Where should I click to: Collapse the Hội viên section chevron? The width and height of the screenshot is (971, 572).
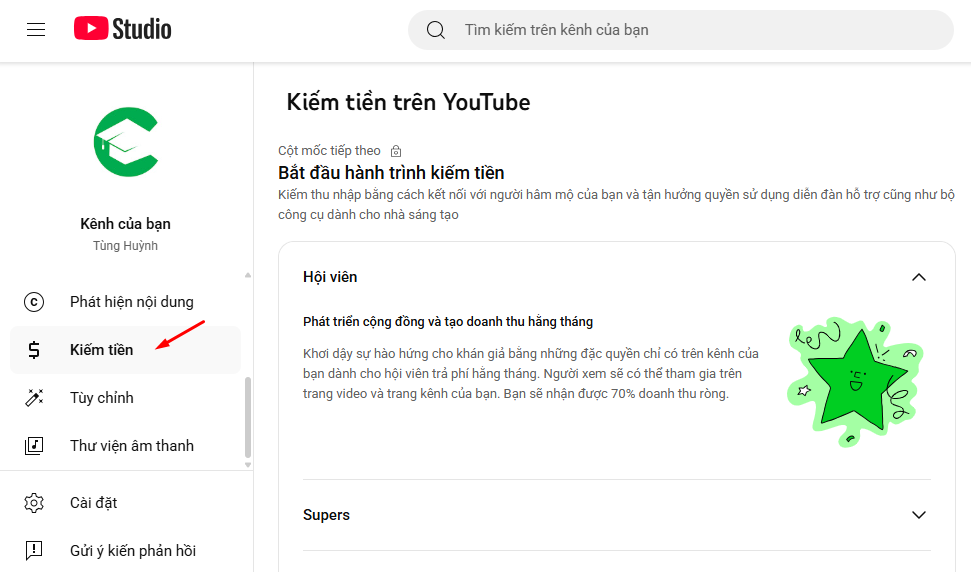919,277
